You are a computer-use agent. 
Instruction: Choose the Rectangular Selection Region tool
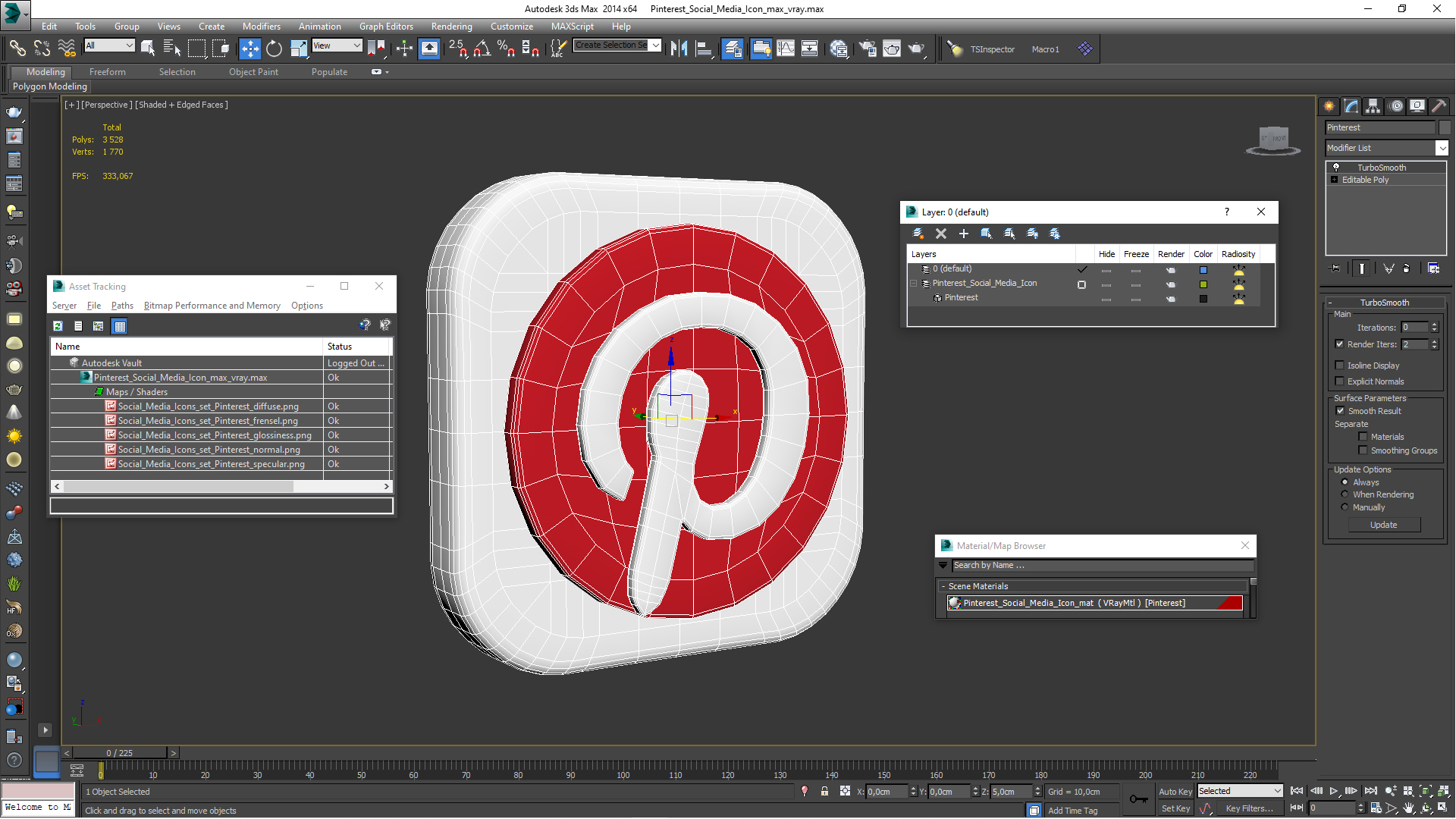[196, 49]
